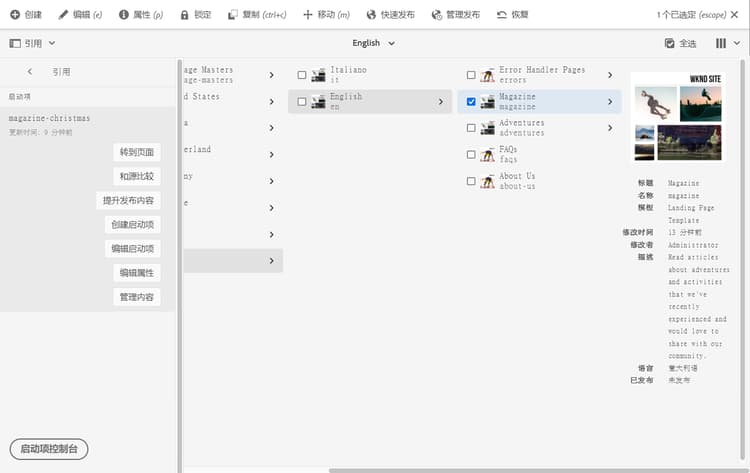
Task: Click the 提升发布内容 button
Action: point(128,200)
